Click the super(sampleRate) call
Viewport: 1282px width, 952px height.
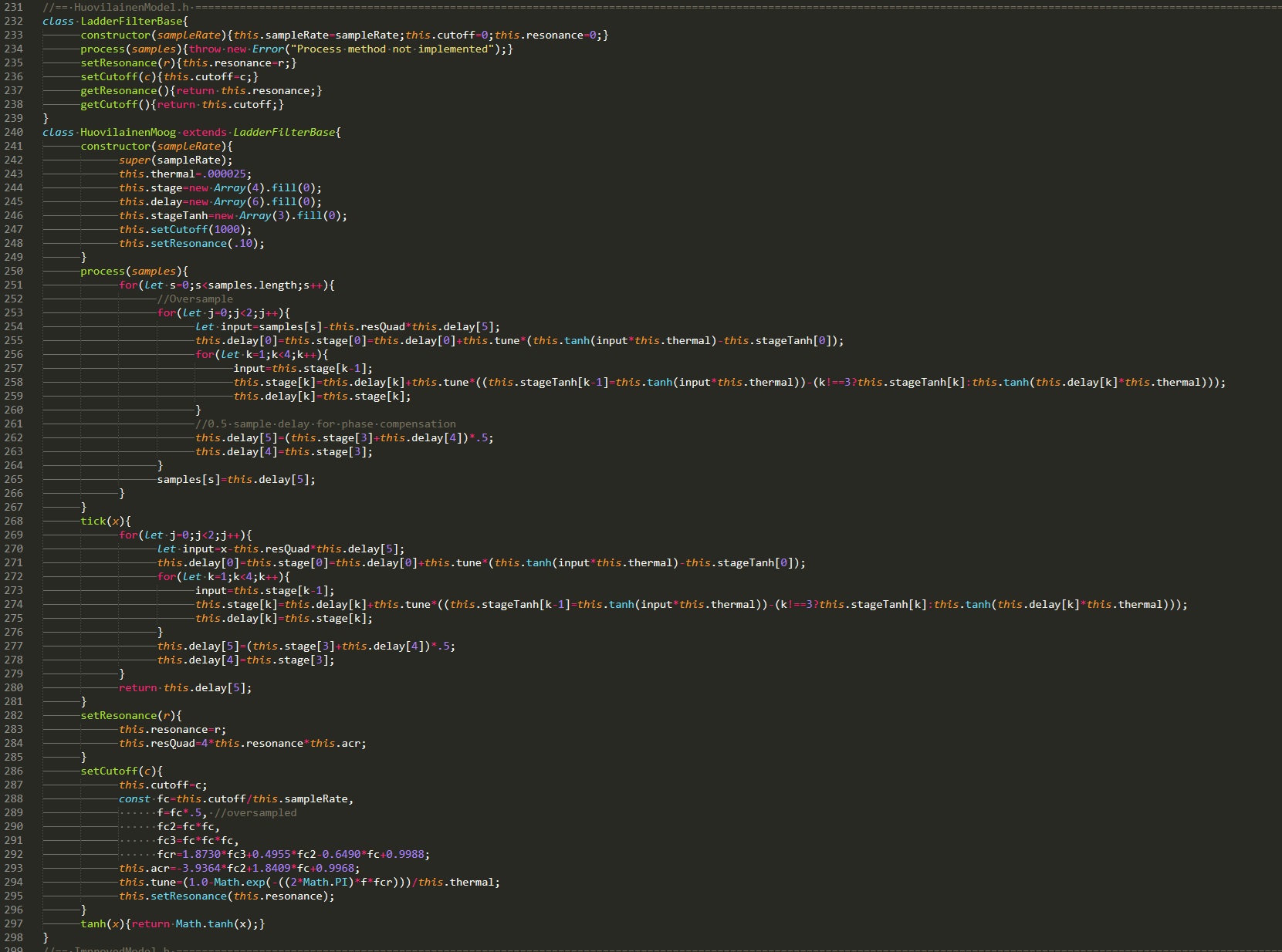coord(174,160)
